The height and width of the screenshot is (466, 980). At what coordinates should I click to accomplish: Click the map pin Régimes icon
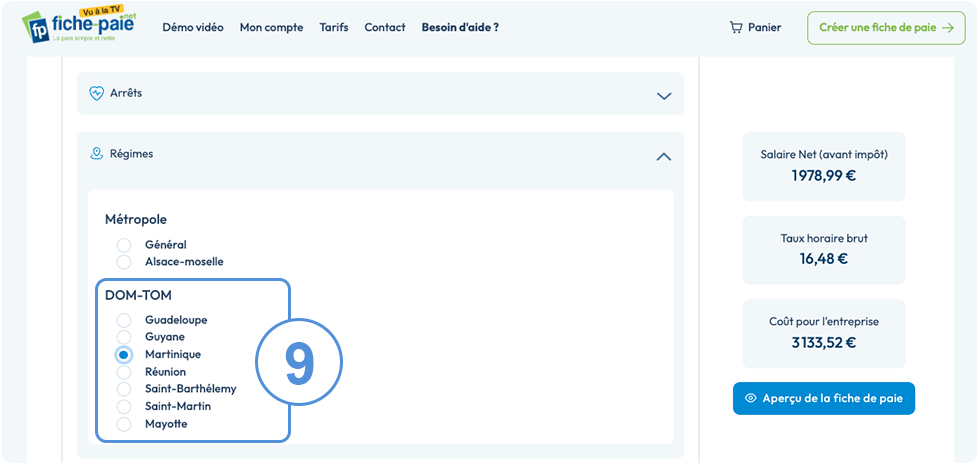(x=96, y=154)
